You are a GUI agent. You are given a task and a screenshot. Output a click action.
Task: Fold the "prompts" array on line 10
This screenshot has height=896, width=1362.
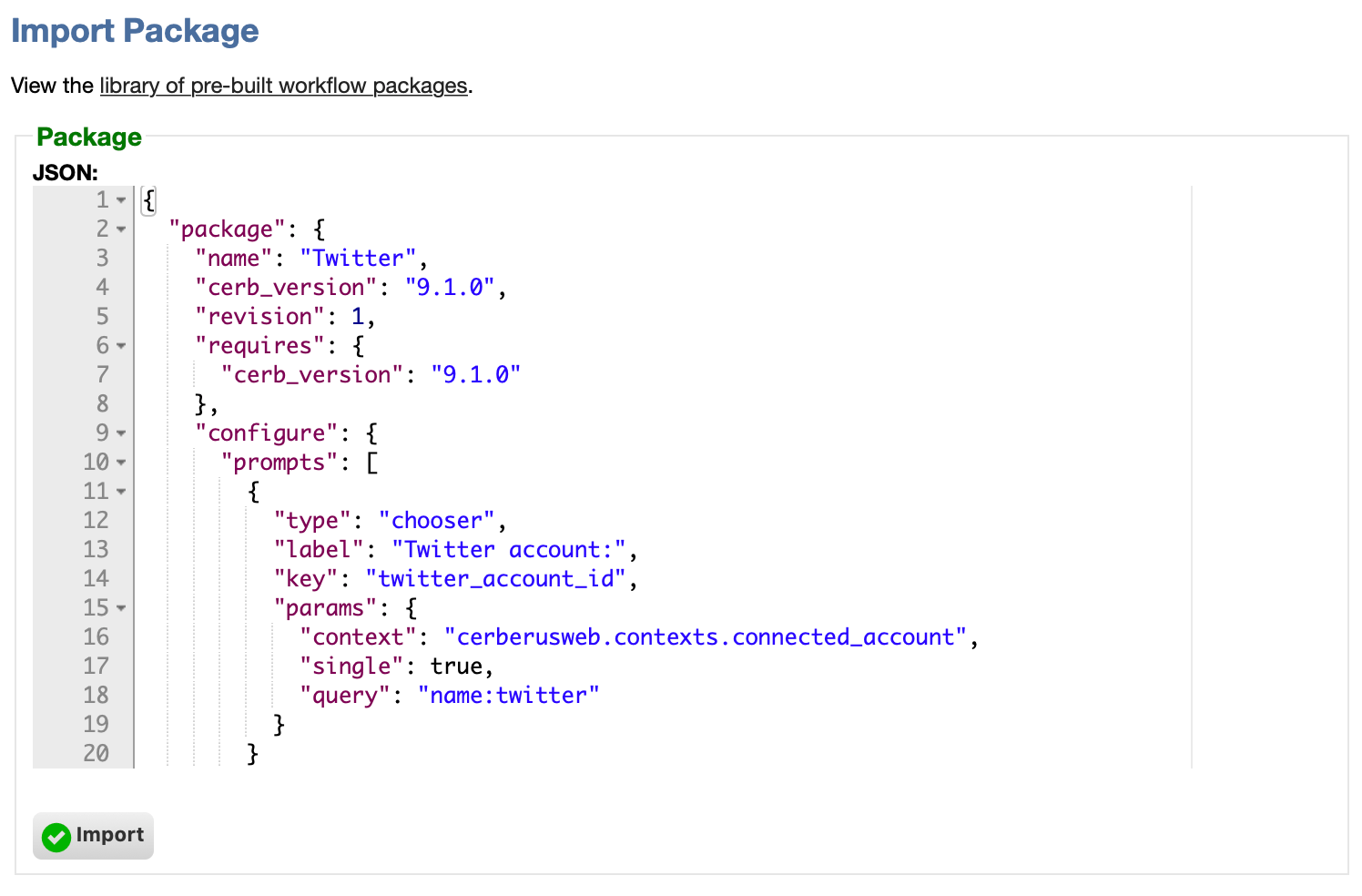(x=121, y=463)
